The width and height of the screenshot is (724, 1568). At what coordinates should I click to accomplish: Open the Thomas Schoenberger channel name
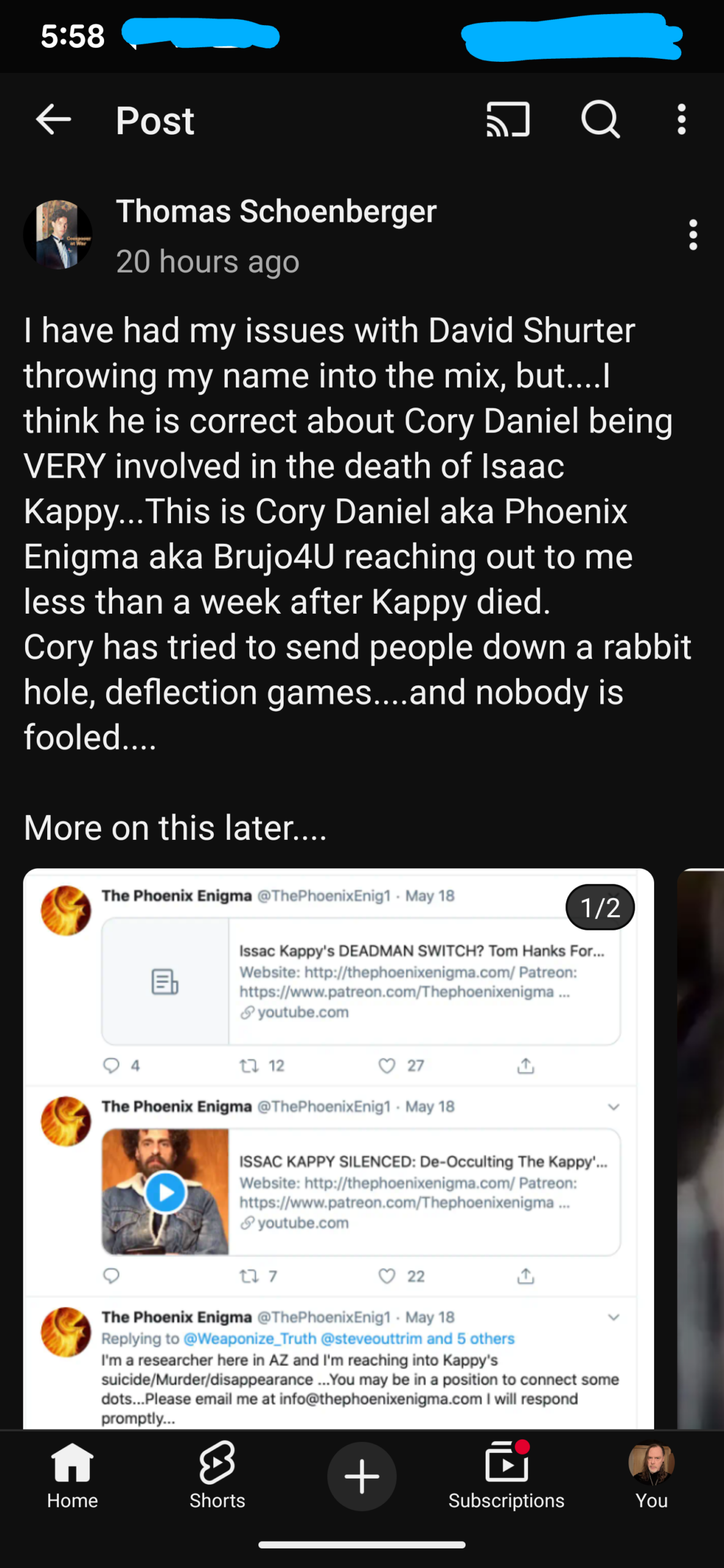(x=276, y=212)
